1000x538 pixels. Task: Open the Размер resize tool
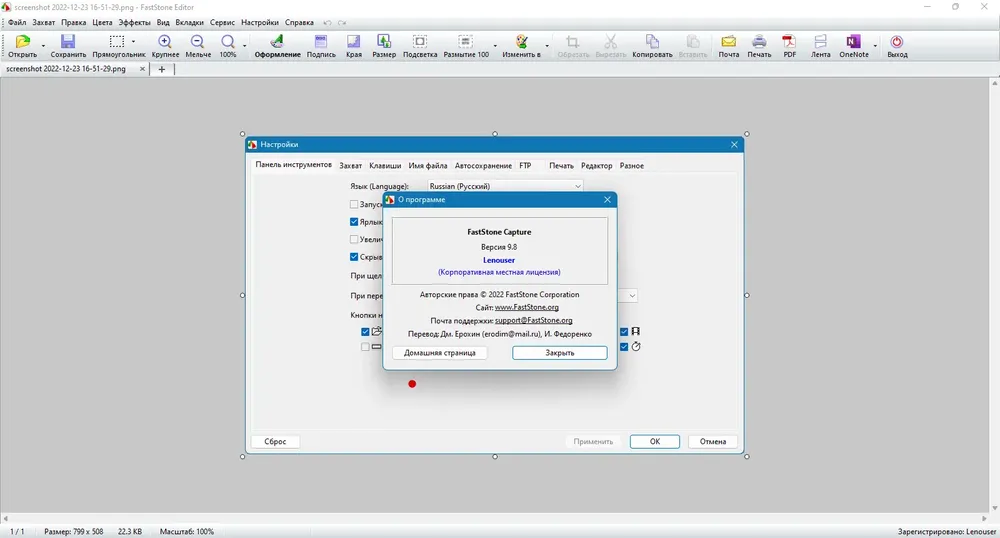[384, 42]
